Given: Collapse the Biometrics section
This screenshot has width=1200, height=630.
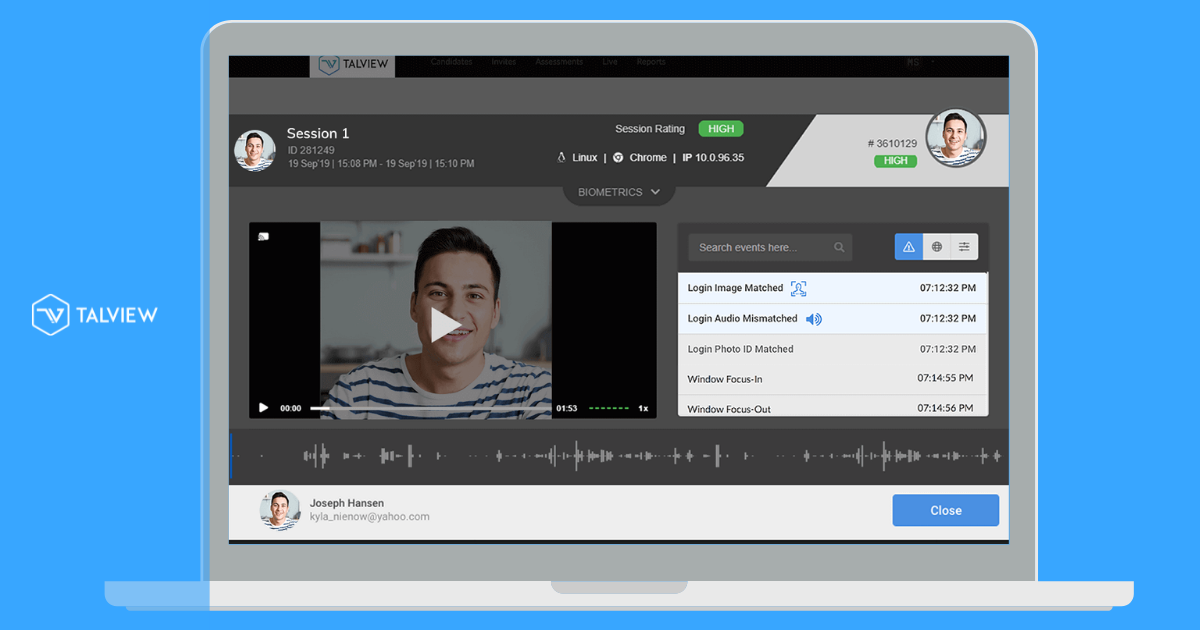Looking at the screenshot, I should pyautogui.click(x=618, y=192).
